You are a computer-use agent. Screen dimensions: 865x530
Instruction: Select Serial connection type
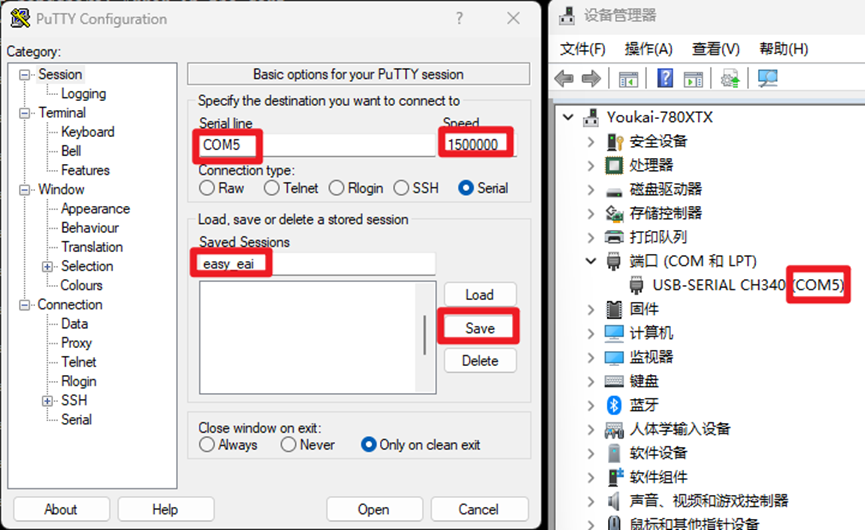[x=466, y=188]
